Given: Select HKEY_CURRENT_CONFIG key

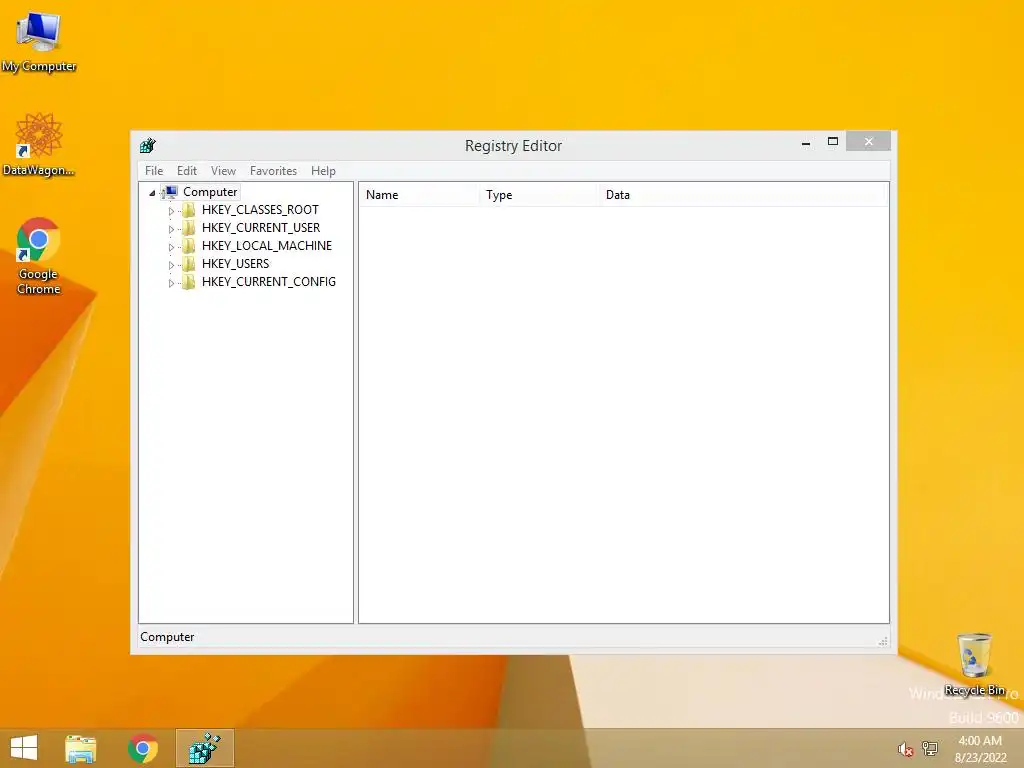Looking at the screenshot, I should click(268, 281).
